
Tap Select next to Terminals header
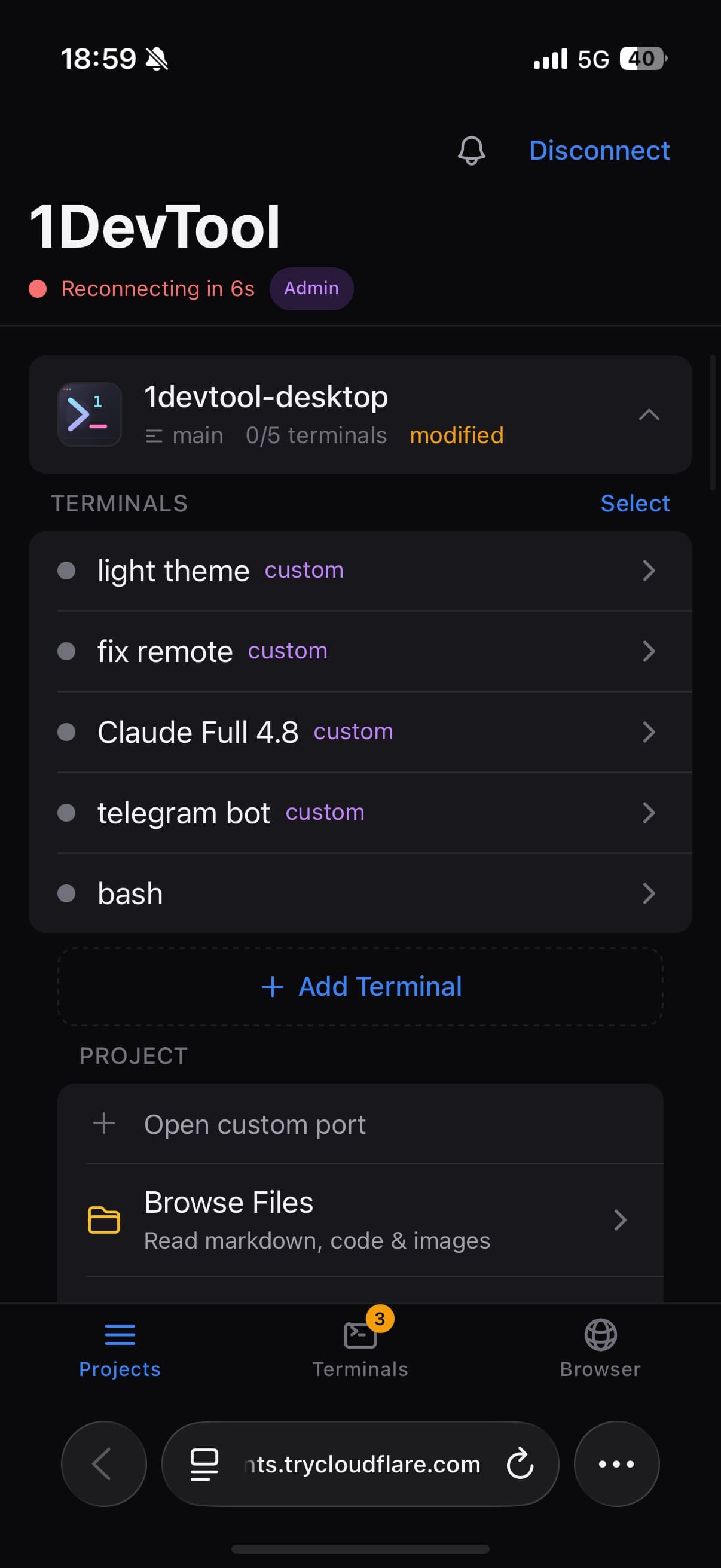point(634,504)
